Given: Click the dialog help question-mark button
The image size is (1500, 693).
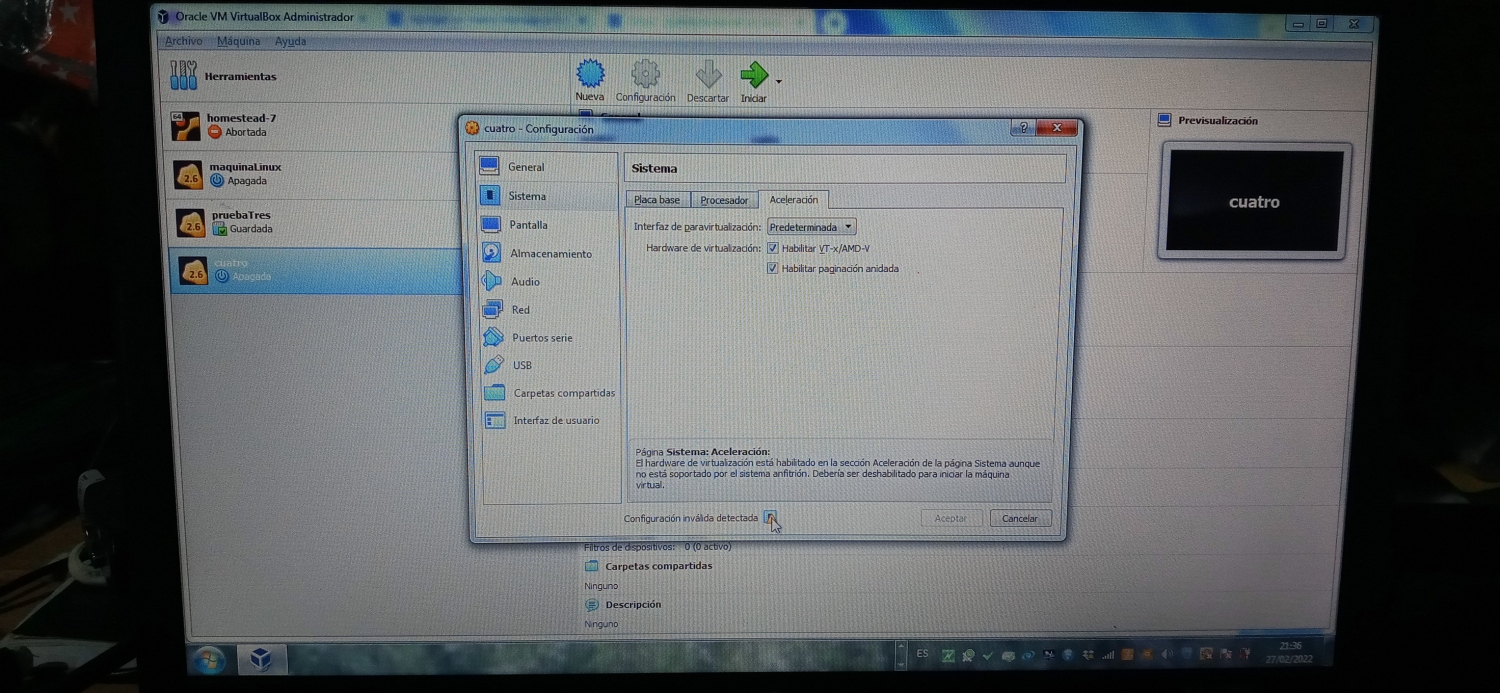Looking at the screenshot, I should pos(1023,127).
